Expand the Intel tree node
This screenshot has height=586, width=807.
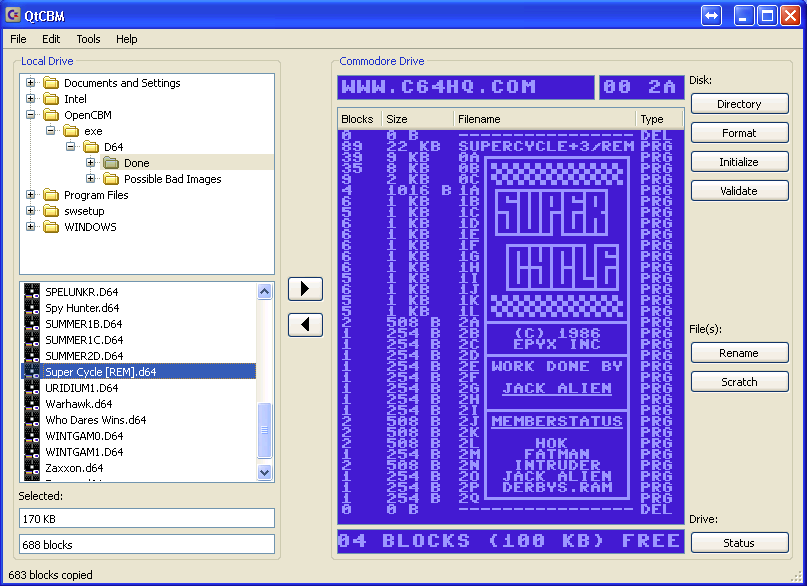pos(30,98)
